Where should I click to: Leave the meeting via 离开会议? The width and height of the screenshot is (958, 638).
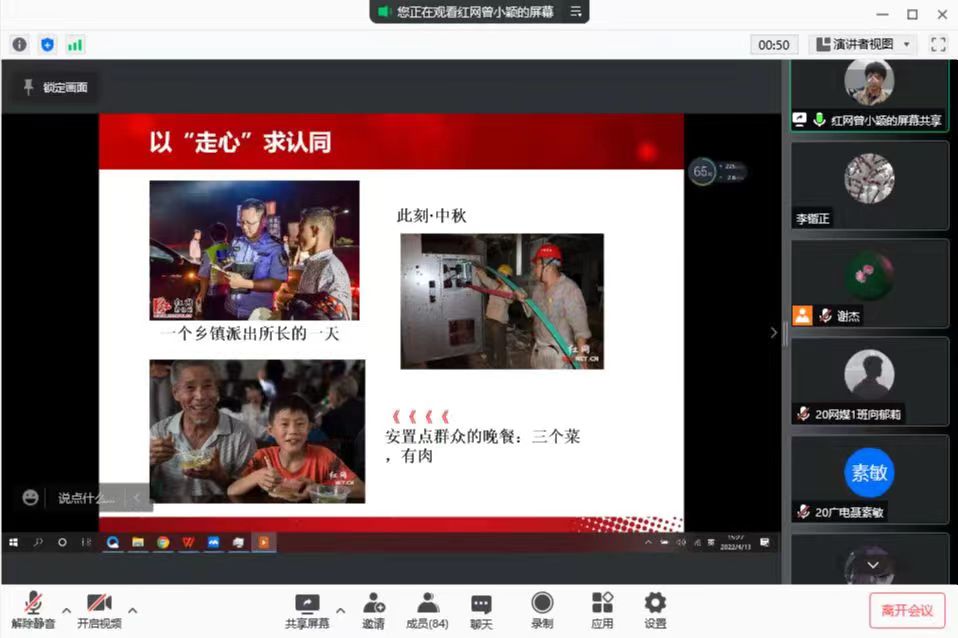click(x=908, y=610)
